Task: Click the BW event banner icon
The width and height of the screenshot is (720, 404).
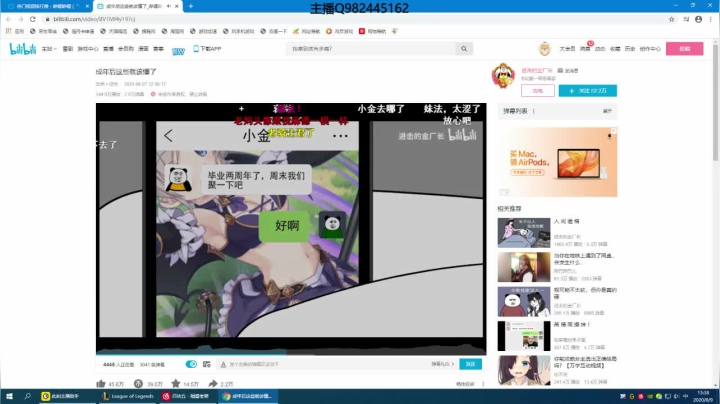Action: click(178, 50)
